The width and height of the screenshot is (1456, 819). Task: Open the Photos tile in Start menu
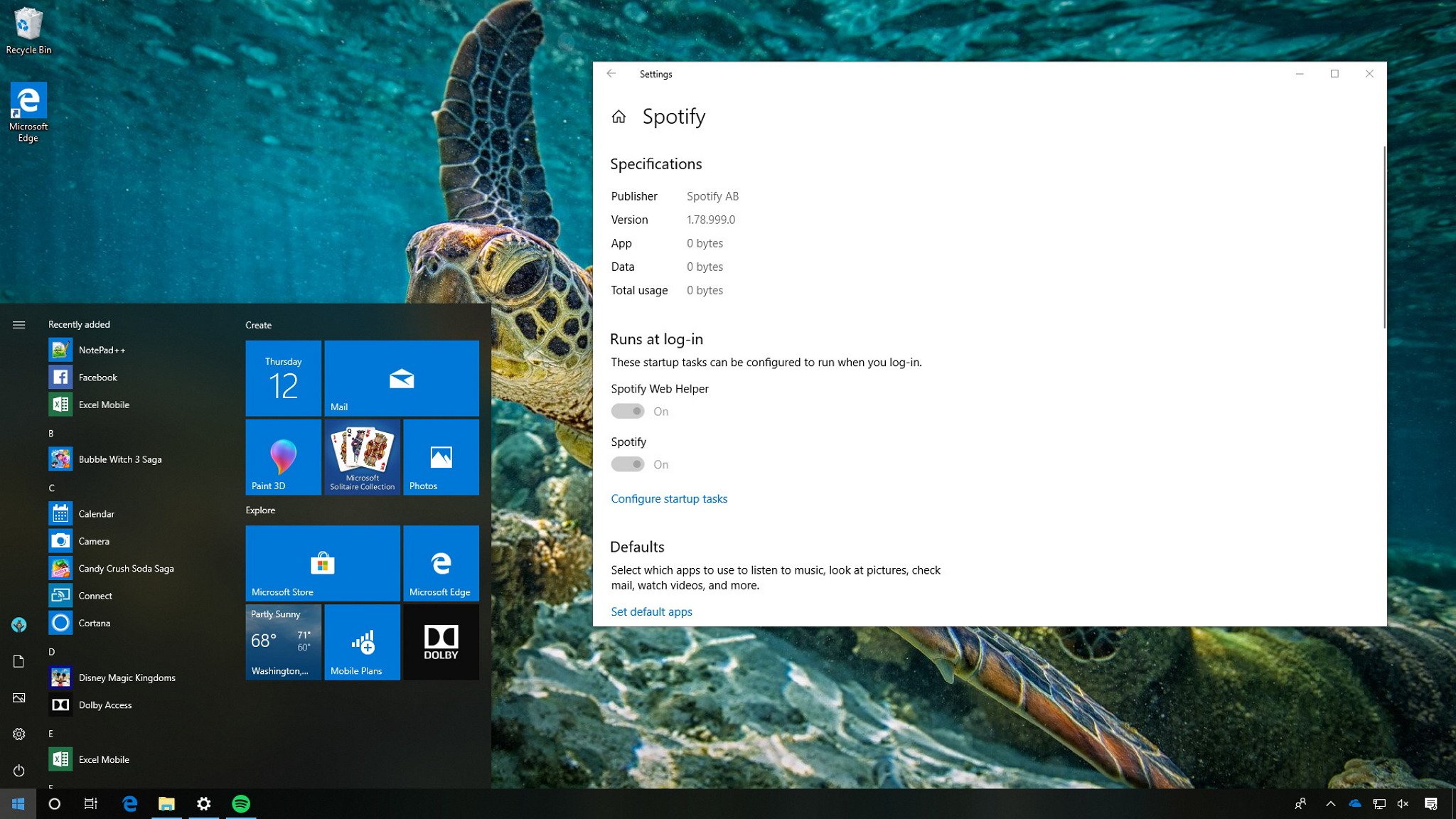coord(440,459)
